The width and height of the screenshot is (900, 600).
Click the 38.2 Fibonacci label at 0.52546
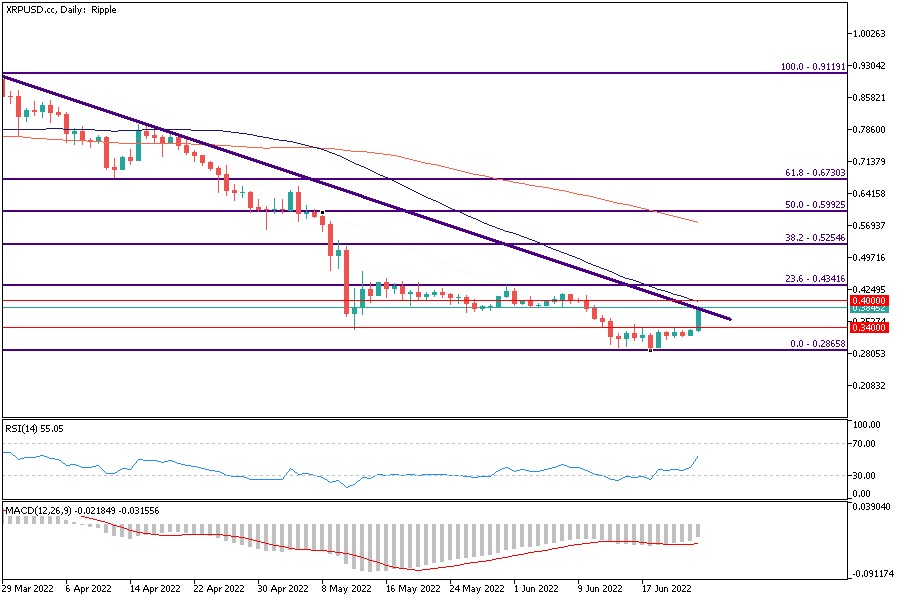815,237
